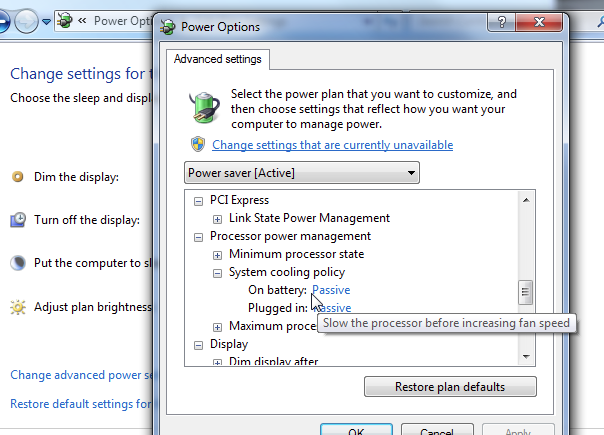This screenshot has width=604, height=435.
Task: Select Minimum processor state label
Action: pyautogui.click(x=296, y=254)
